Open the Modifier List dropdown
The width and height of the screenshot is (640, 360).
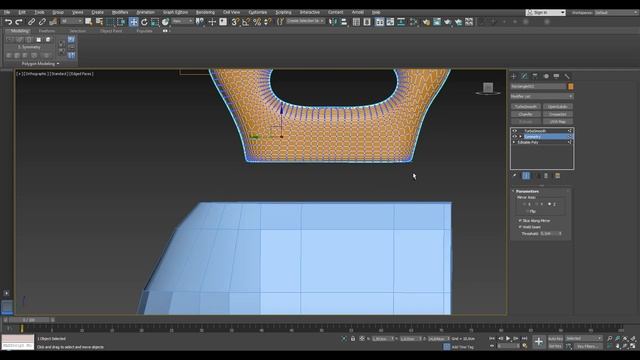[542, 96]
